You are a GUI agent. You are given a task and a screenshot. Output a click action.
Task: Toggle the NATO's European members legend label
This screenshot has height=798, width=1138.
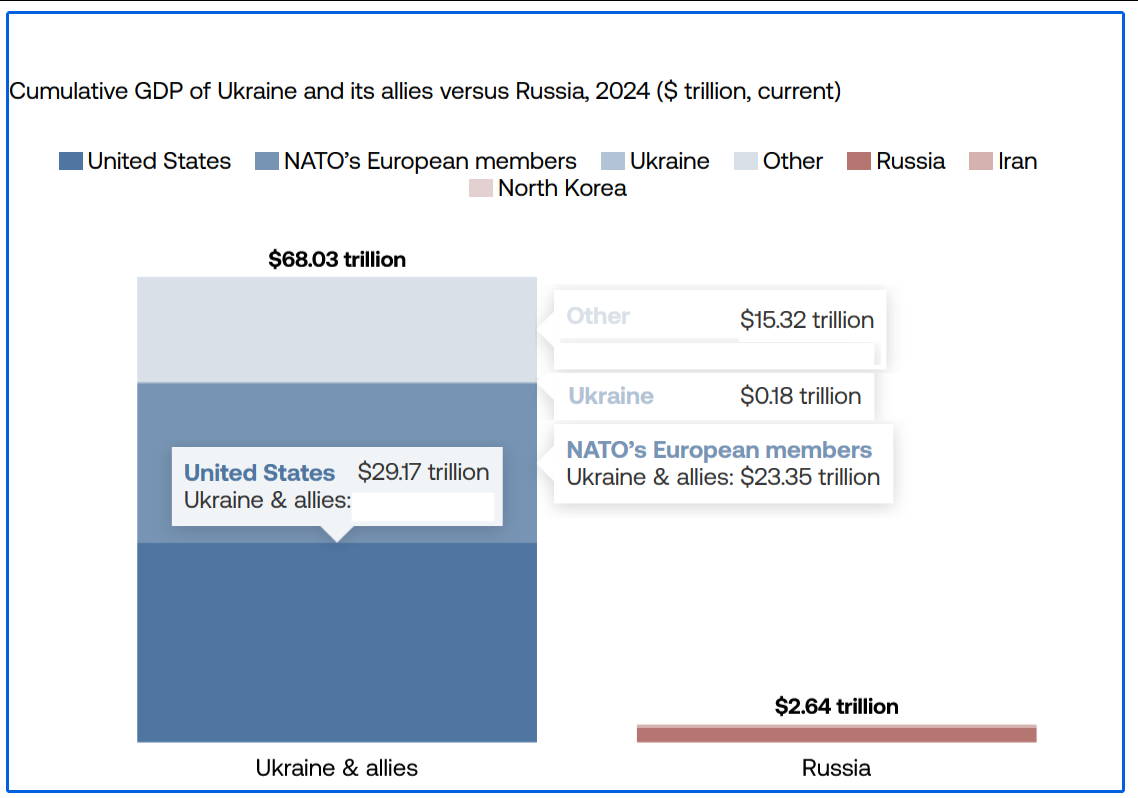click(x=430, y=161)
